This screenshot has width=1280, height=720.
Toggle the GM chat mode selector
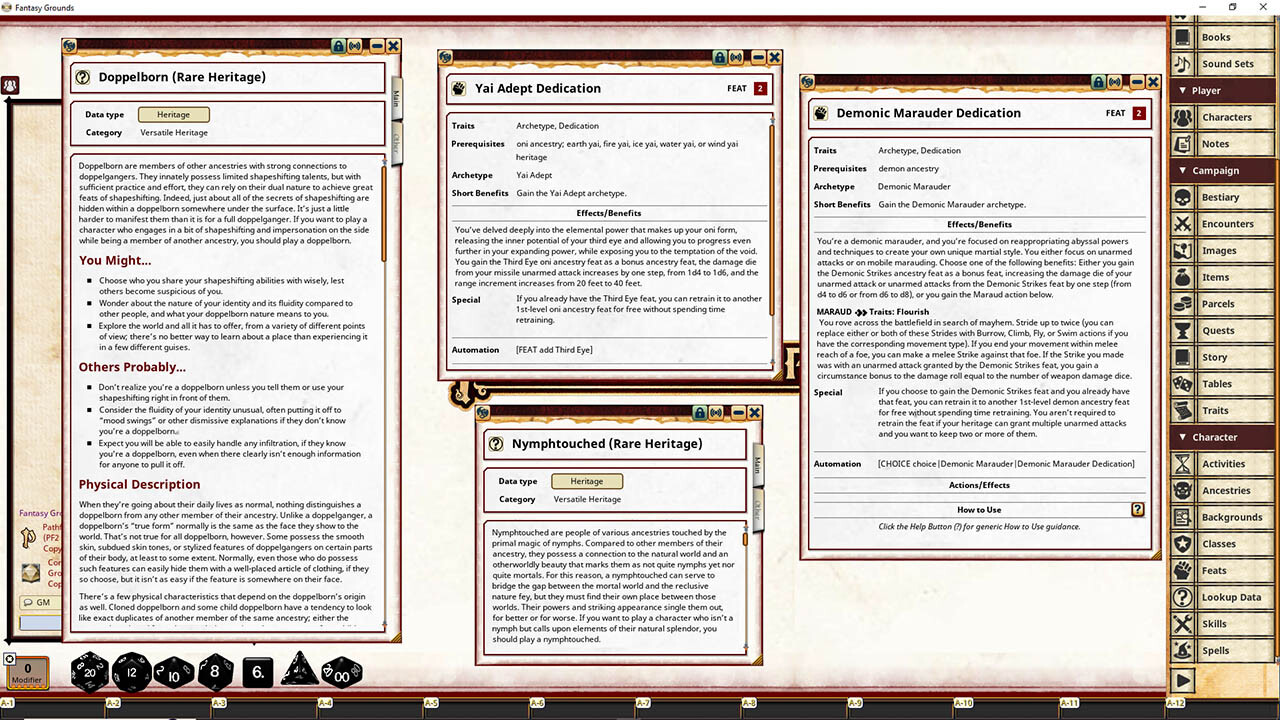click(37, 602)
